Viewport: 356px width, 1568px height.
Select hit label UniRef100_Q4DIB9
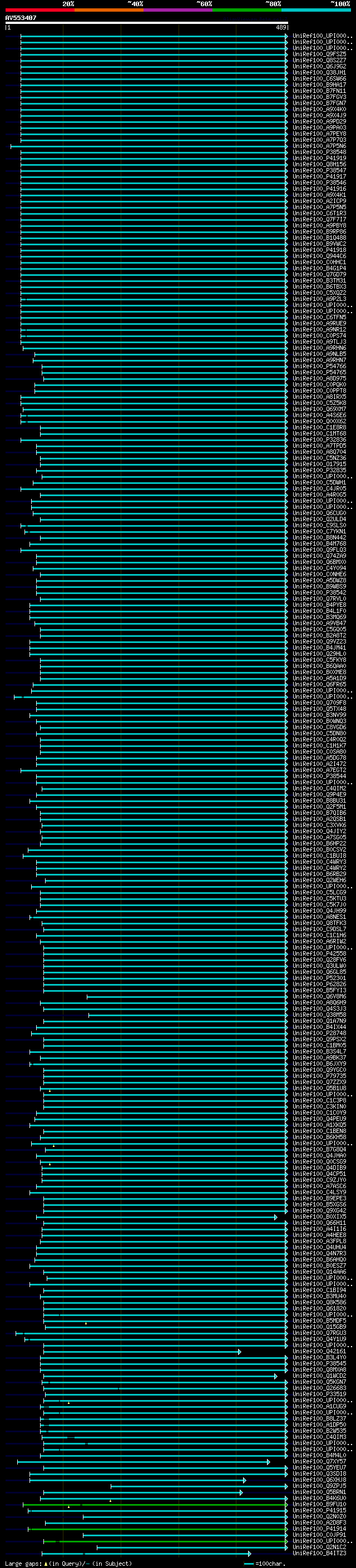319,1168
